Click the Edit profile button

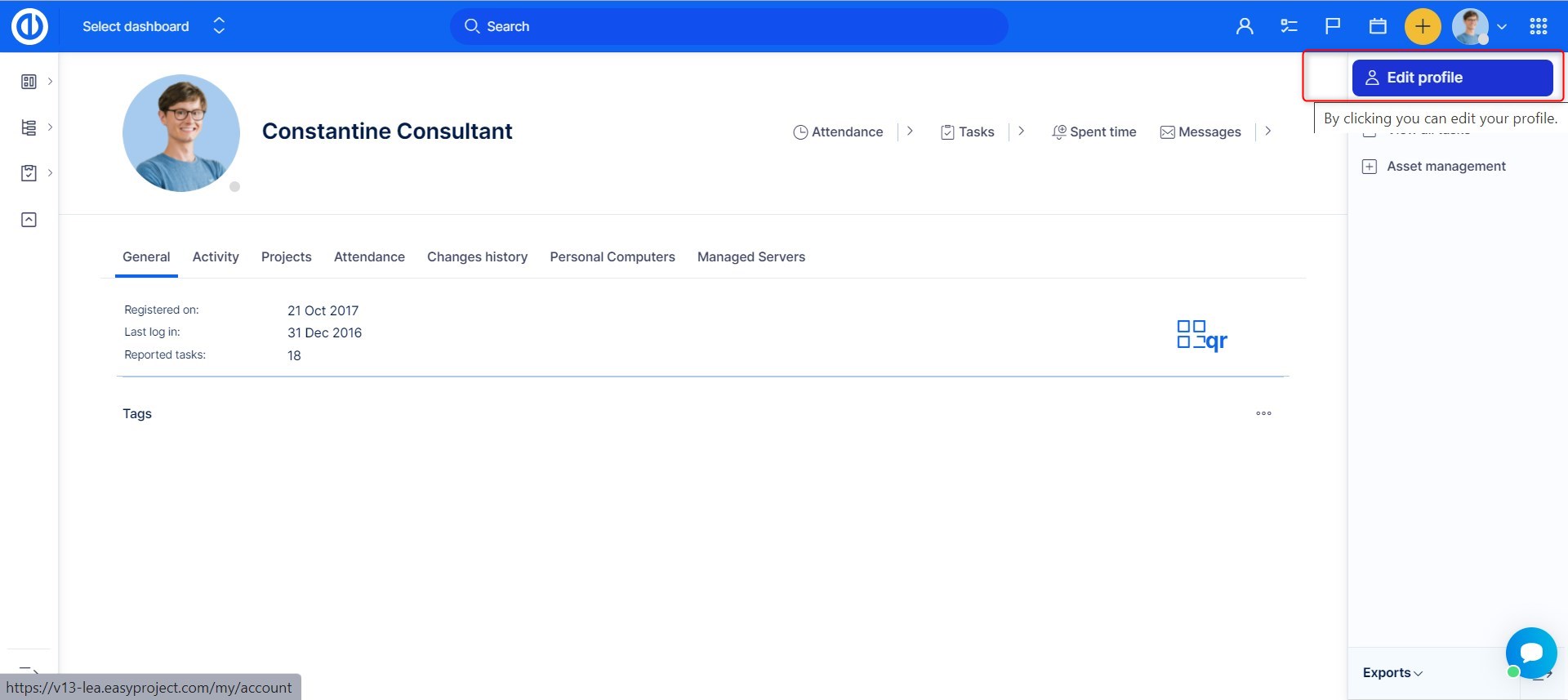[1452, 78]
